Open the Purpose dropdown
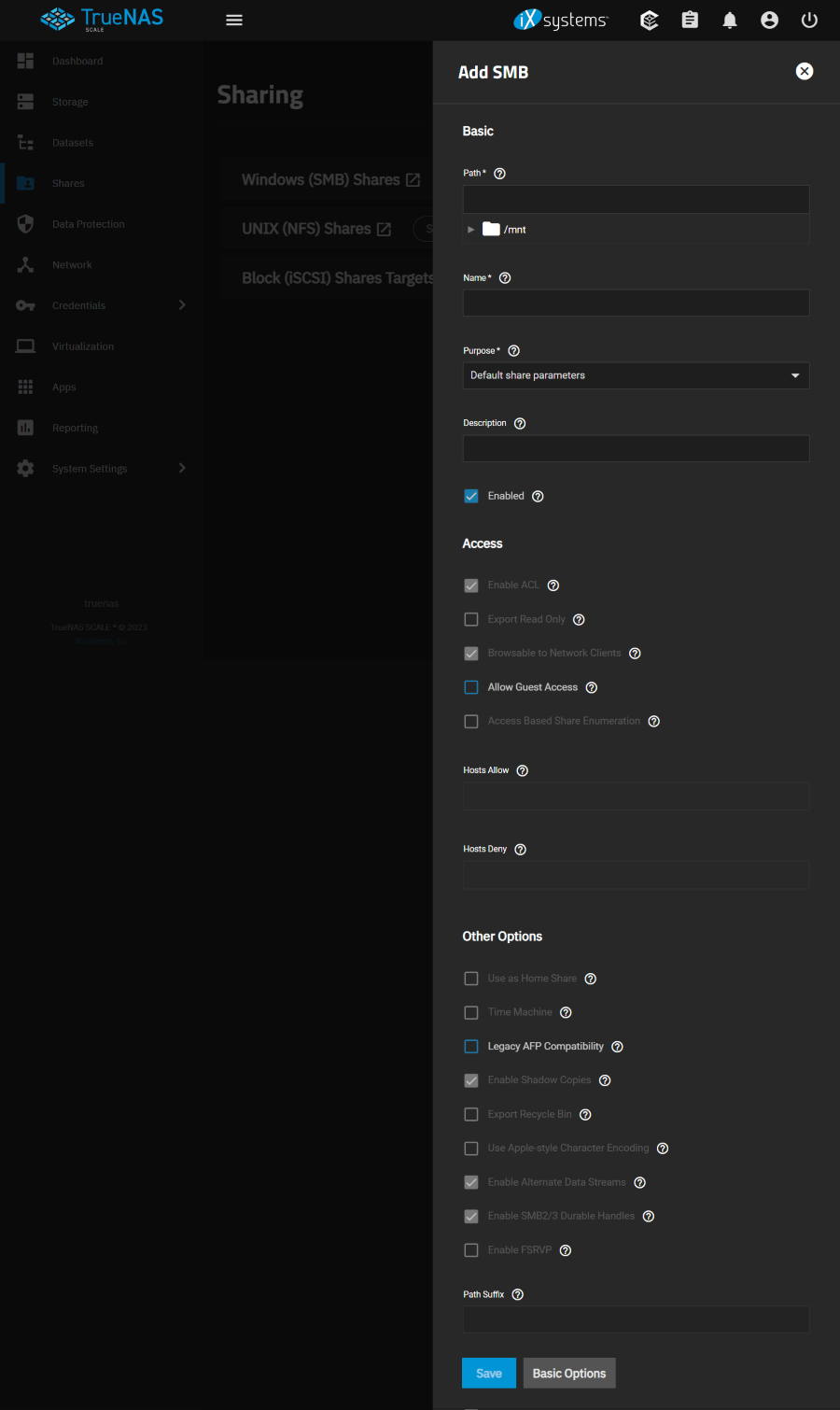 point(636,375)
